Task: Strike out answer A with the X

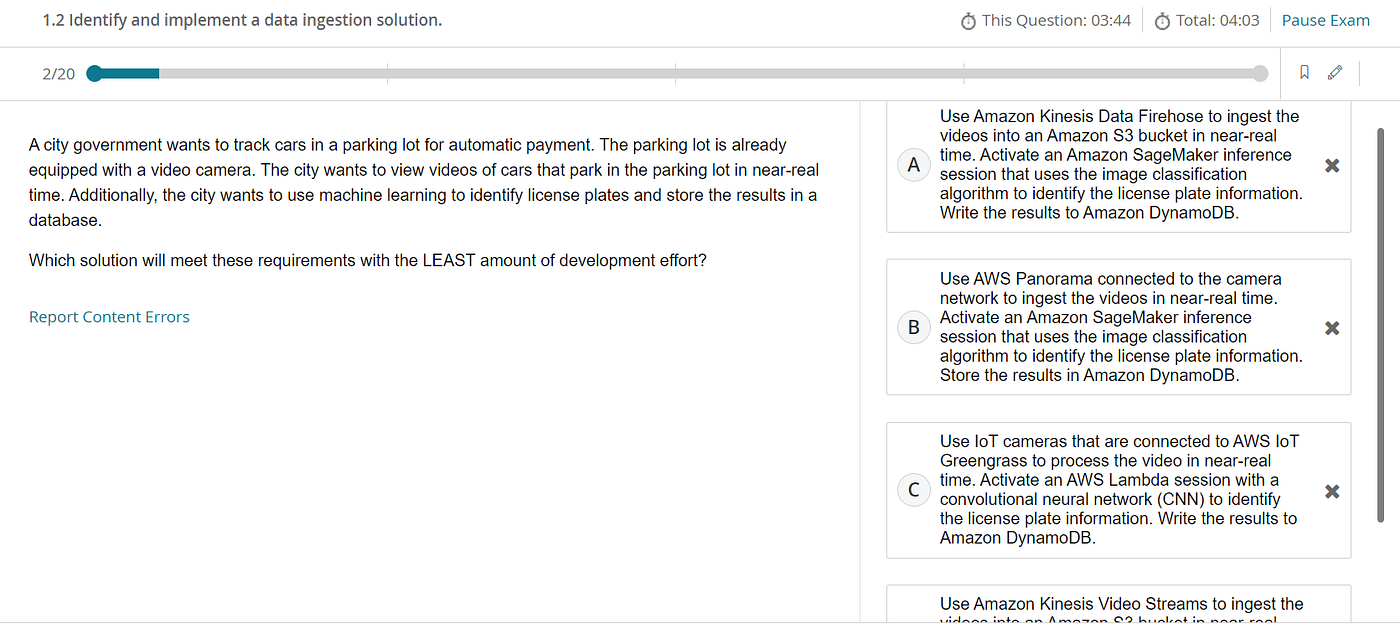Action: (1332, 166)
